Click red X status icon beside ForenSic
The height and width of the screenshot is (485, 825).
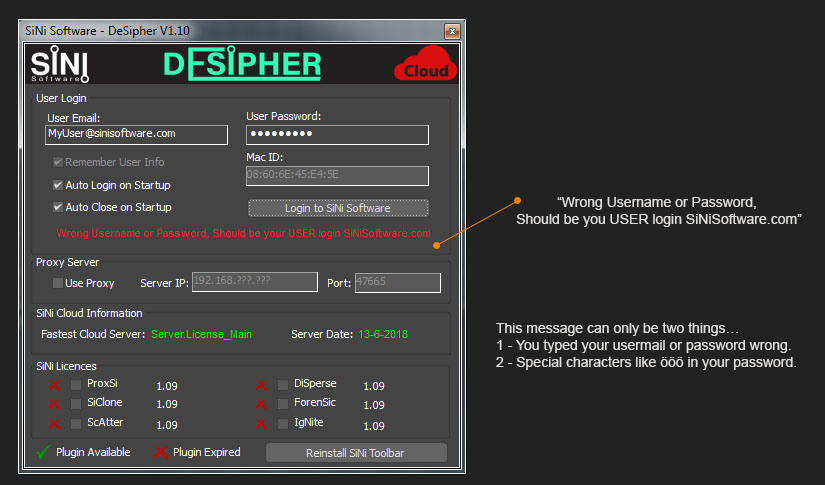click(261, 404)
